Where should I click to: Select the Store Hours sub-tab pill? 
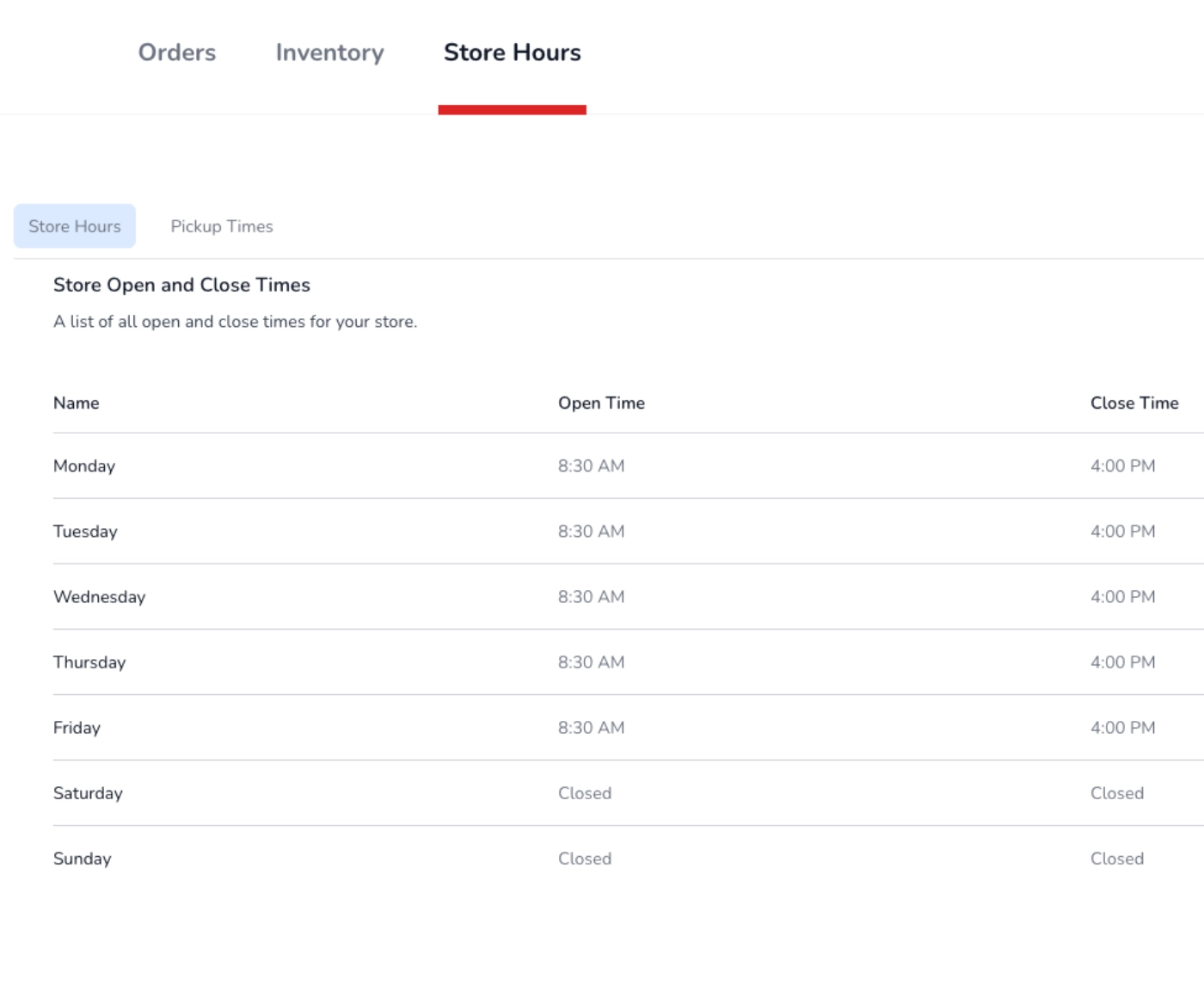74,225
